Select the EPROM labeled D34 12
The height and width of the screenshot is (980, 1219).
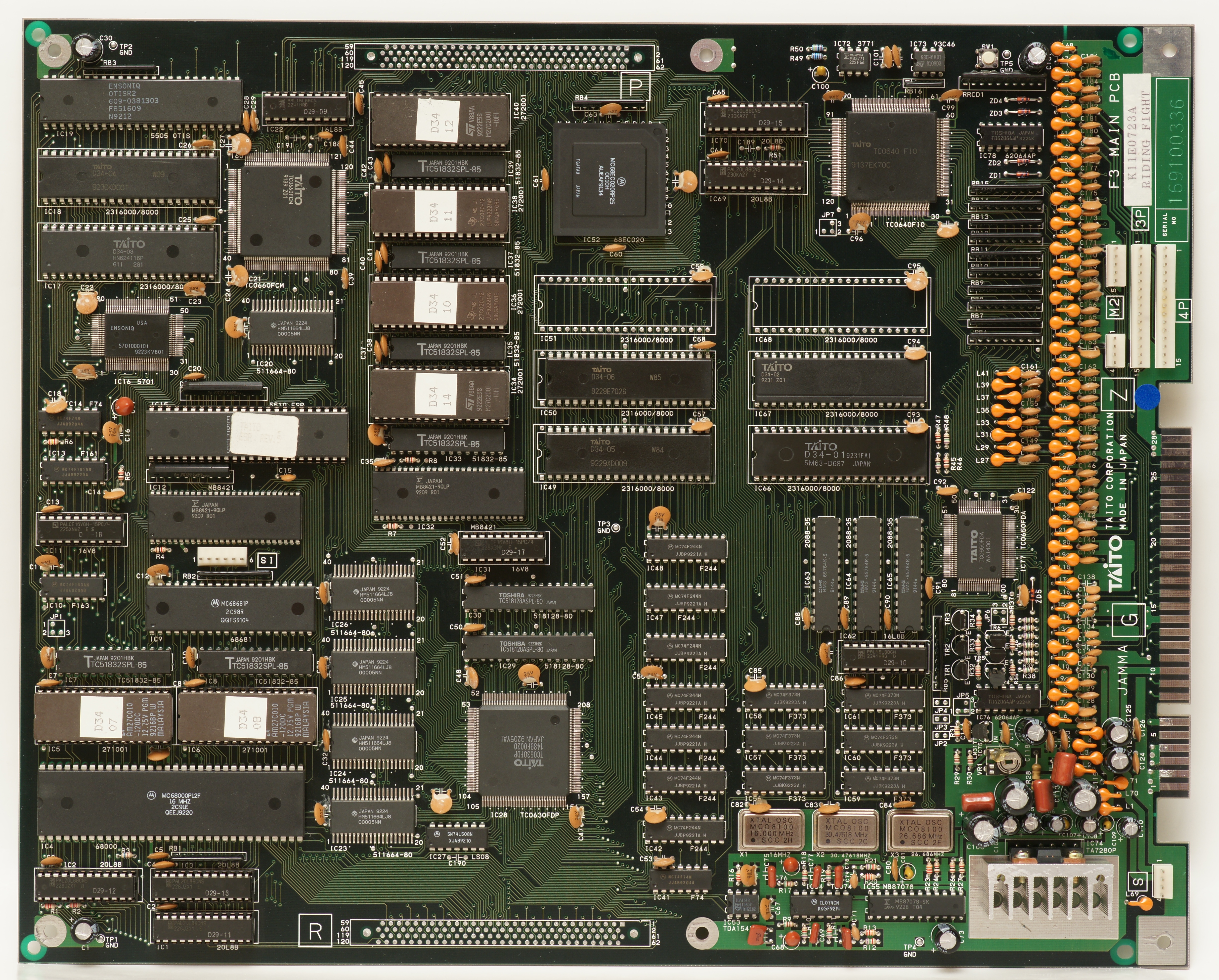click(440, 122)
